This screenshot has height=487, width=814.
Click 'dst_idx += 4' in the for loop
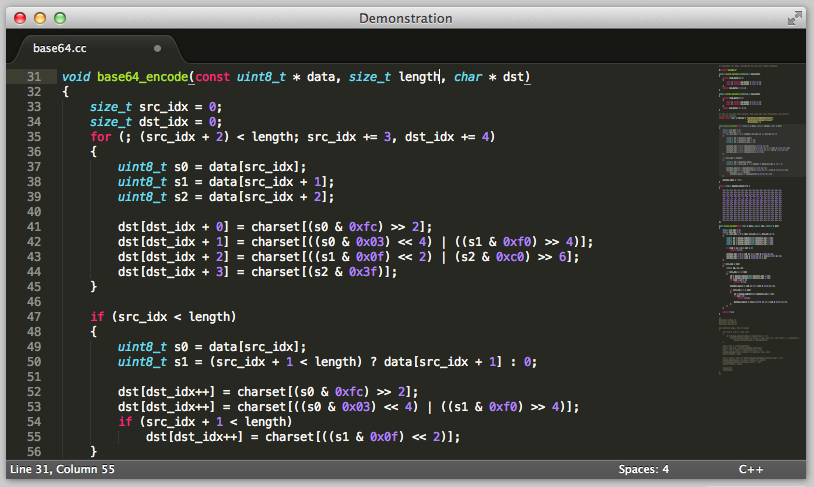tap(447, 137)
